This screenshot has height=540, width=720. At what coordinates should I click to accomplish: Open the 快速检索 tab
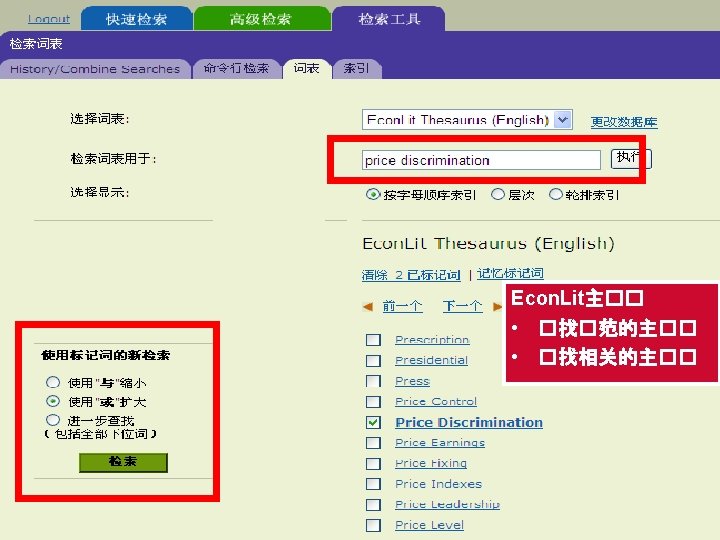[136, 19]
